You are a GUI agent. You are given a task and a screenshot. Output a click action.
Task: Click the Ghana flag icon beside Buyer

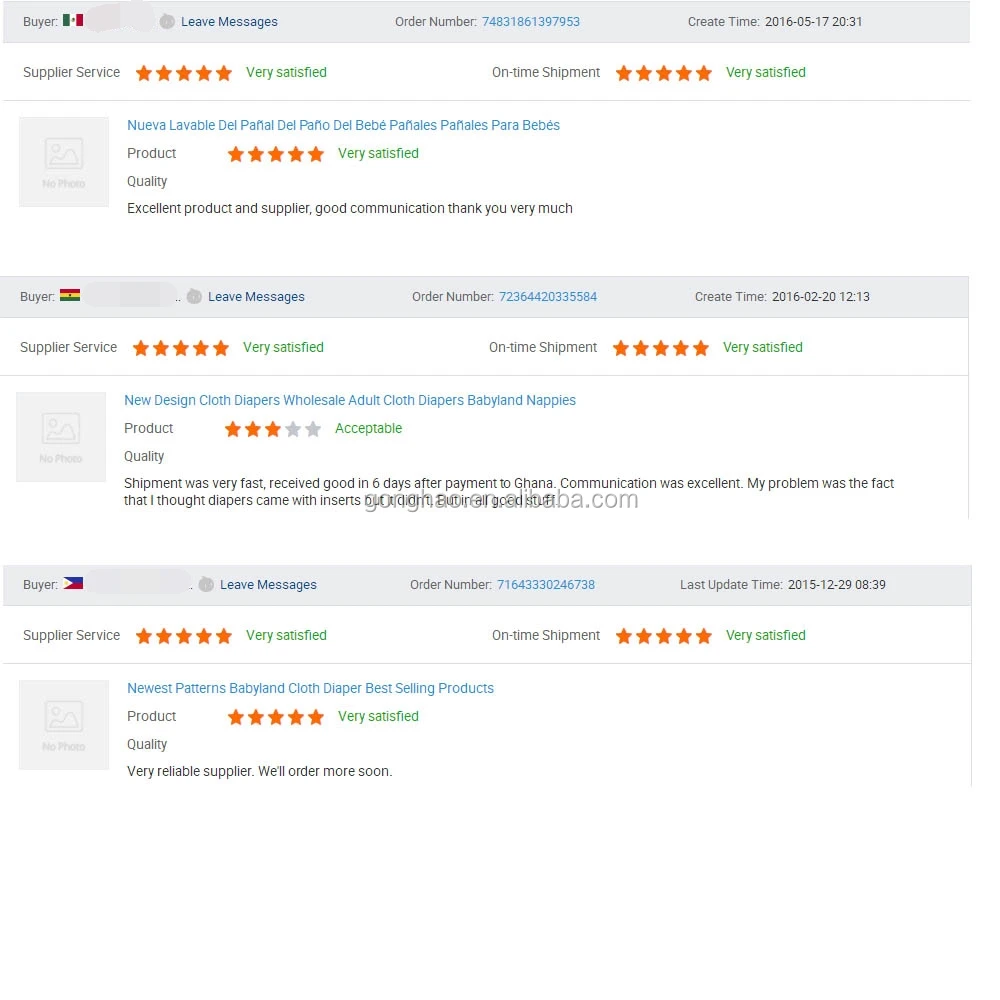[70, 295]
